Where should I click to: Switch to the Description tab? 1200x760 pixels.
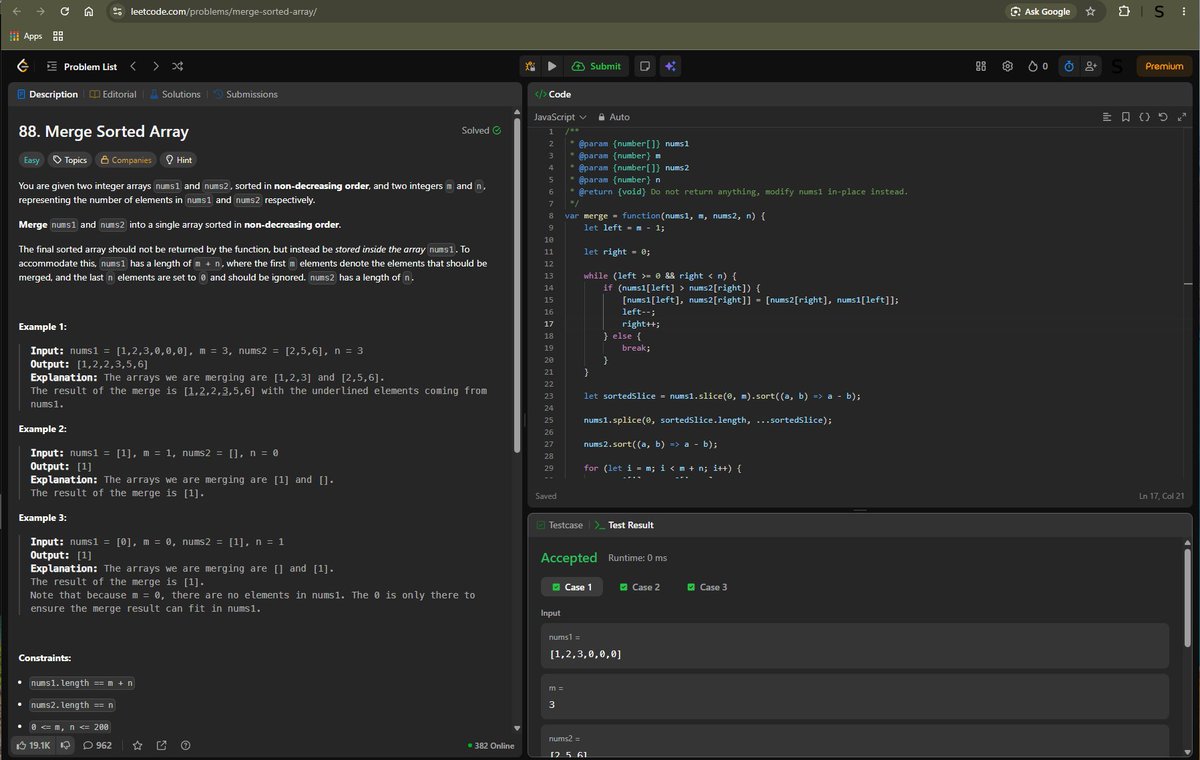pos(46,94)
